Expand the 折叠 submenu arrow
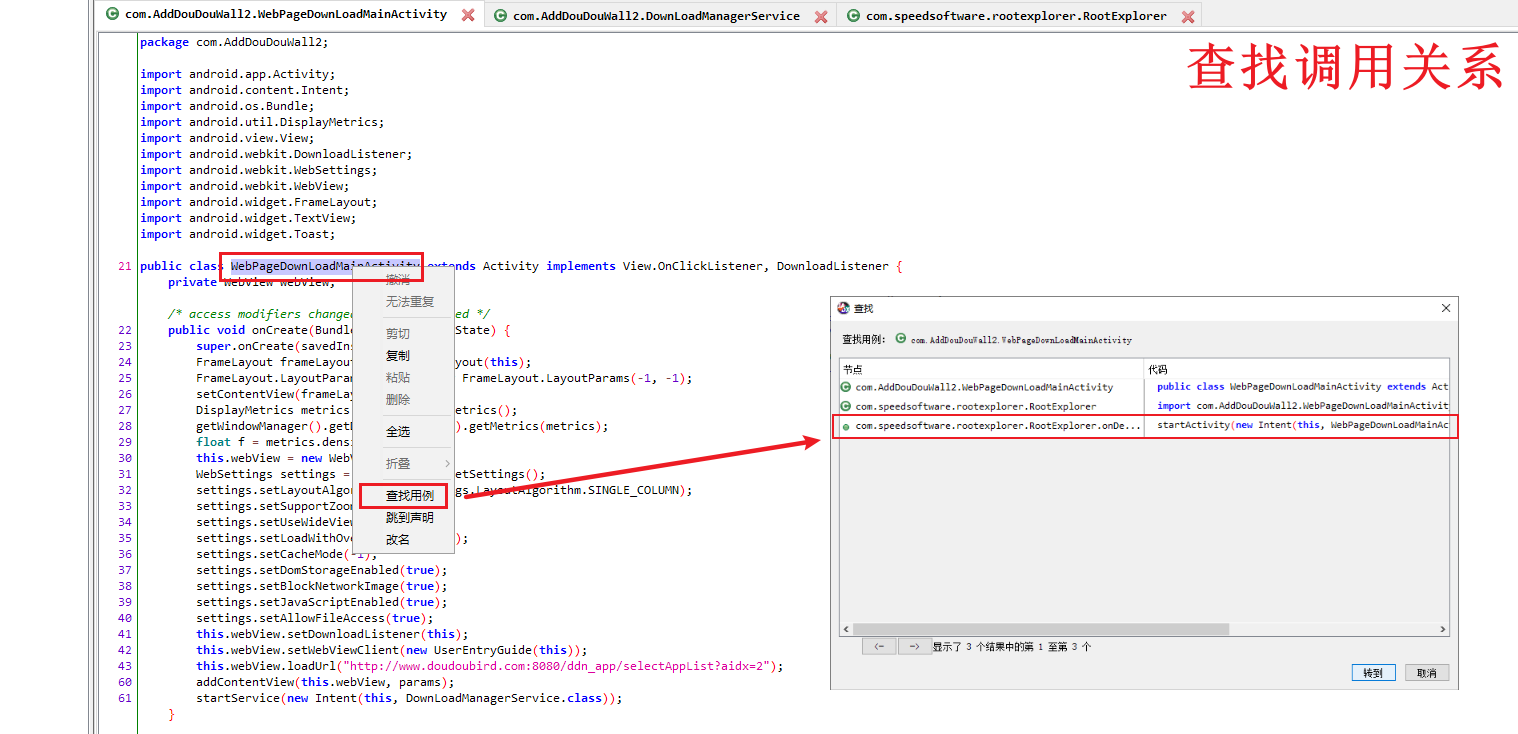This screenshot has height=734, width=1518. click(447, 464)
